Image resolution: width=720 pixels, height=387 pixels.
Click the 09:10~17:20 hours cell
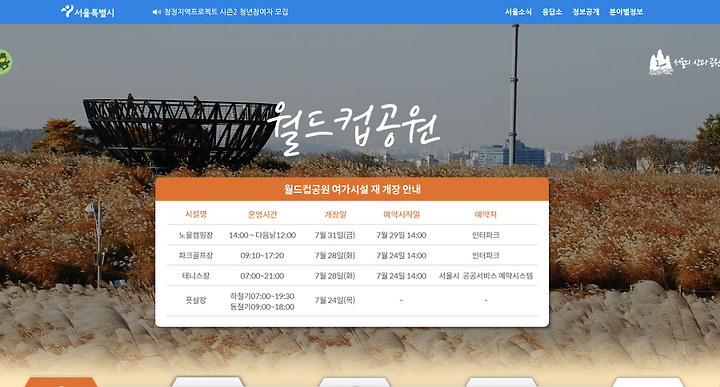262,255
